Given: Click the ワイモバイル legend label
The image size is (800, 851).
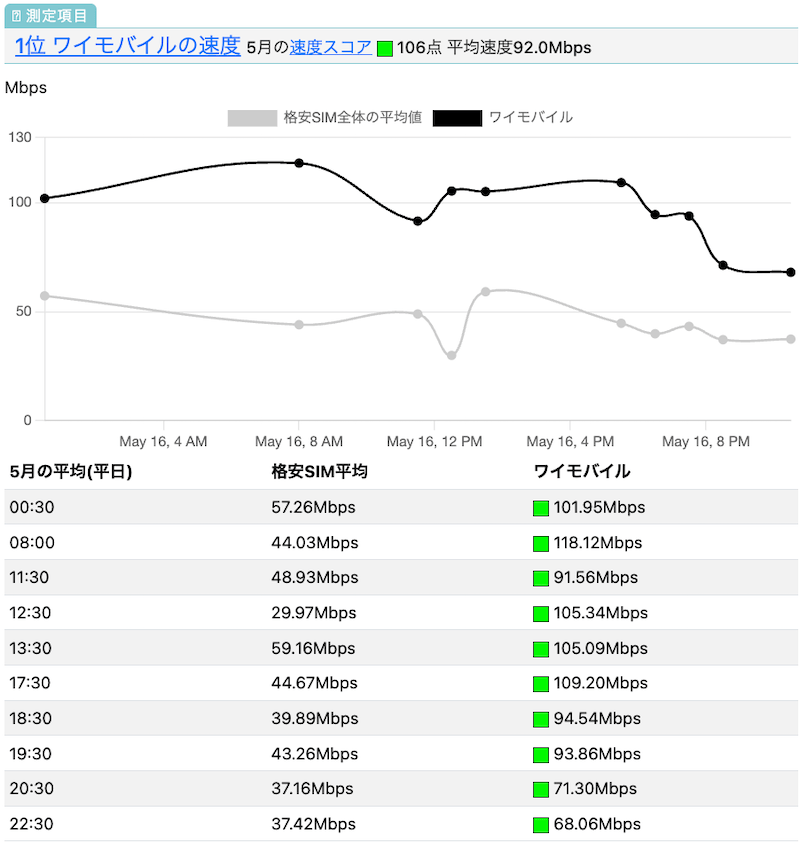Looking at the screenshot, I should pos(531,117).
